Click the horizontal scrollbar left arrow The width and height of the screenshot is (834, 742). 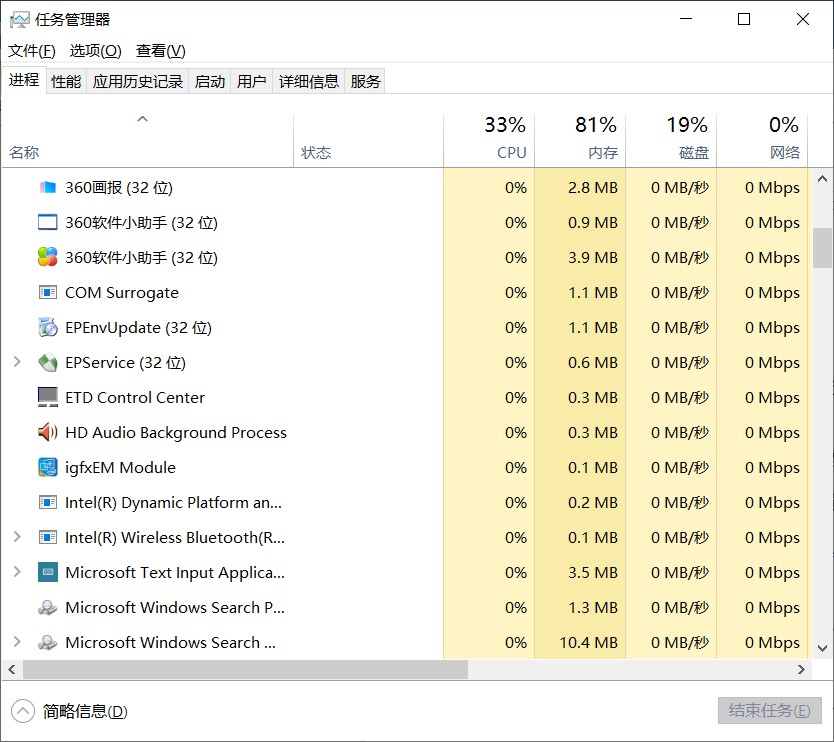12,669
